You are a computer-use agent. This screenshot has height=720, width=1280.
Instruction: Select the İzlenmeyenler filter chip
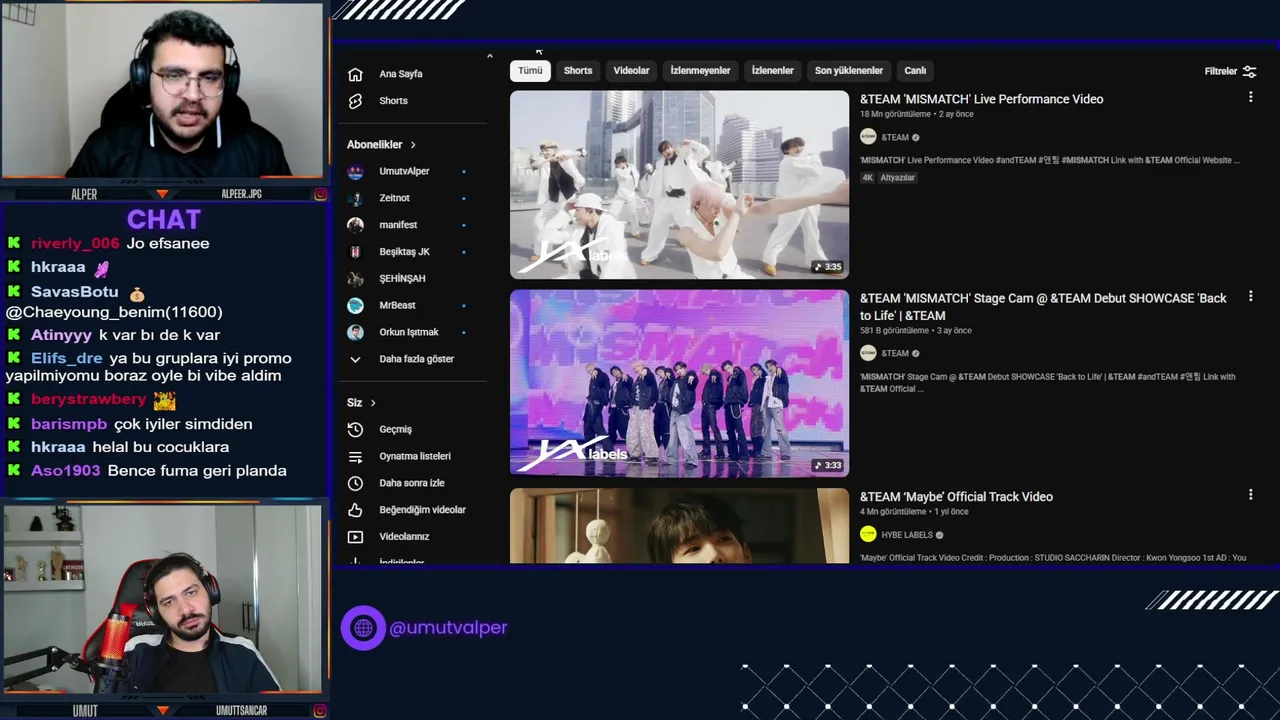(x=700, y=71)
